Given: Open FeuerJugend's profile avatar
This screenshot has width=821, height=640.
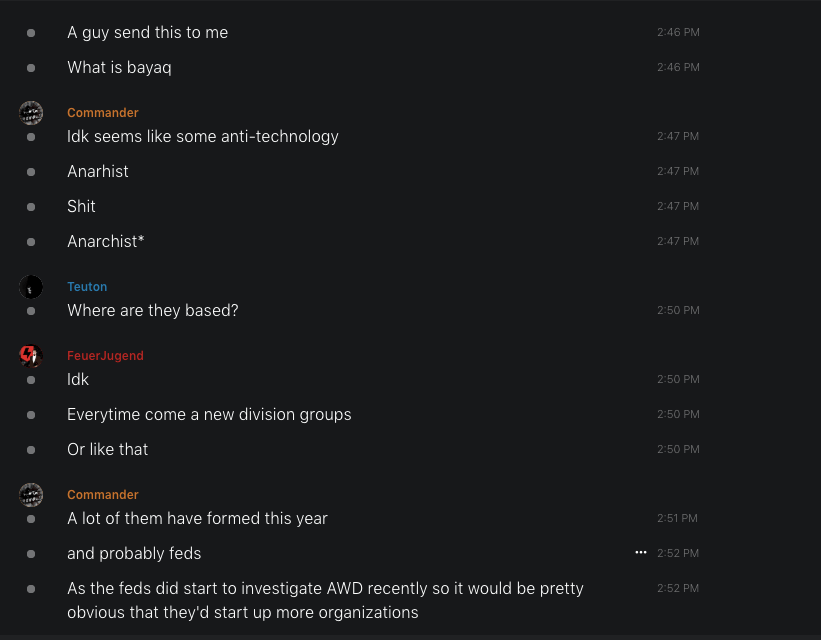Looking at the screenshot, I should pyautogui.click(x=31, y=356).
